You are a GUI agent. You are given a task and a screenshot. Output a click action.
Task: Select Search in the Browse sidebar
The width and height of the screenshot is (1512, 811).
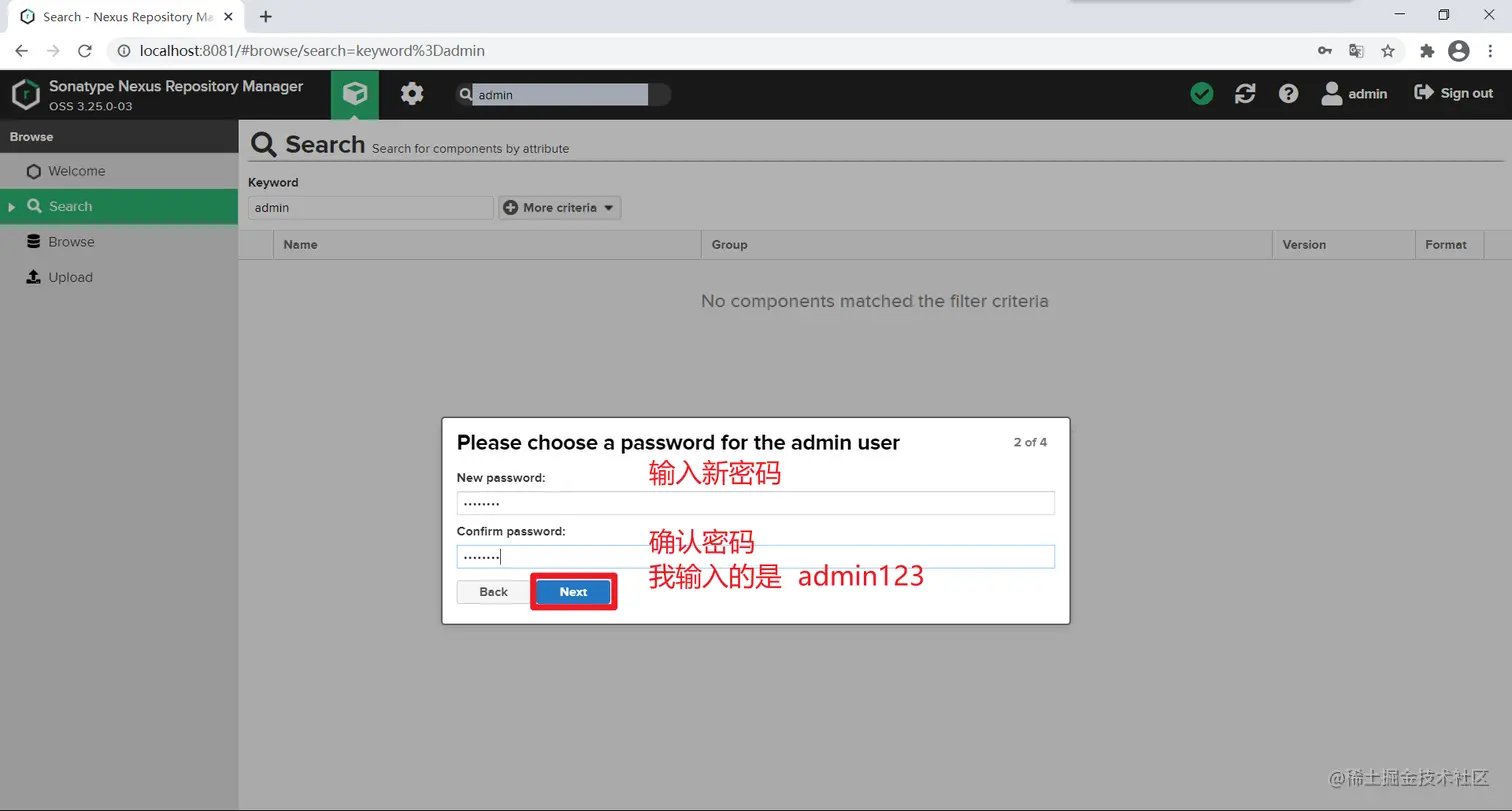119,206
